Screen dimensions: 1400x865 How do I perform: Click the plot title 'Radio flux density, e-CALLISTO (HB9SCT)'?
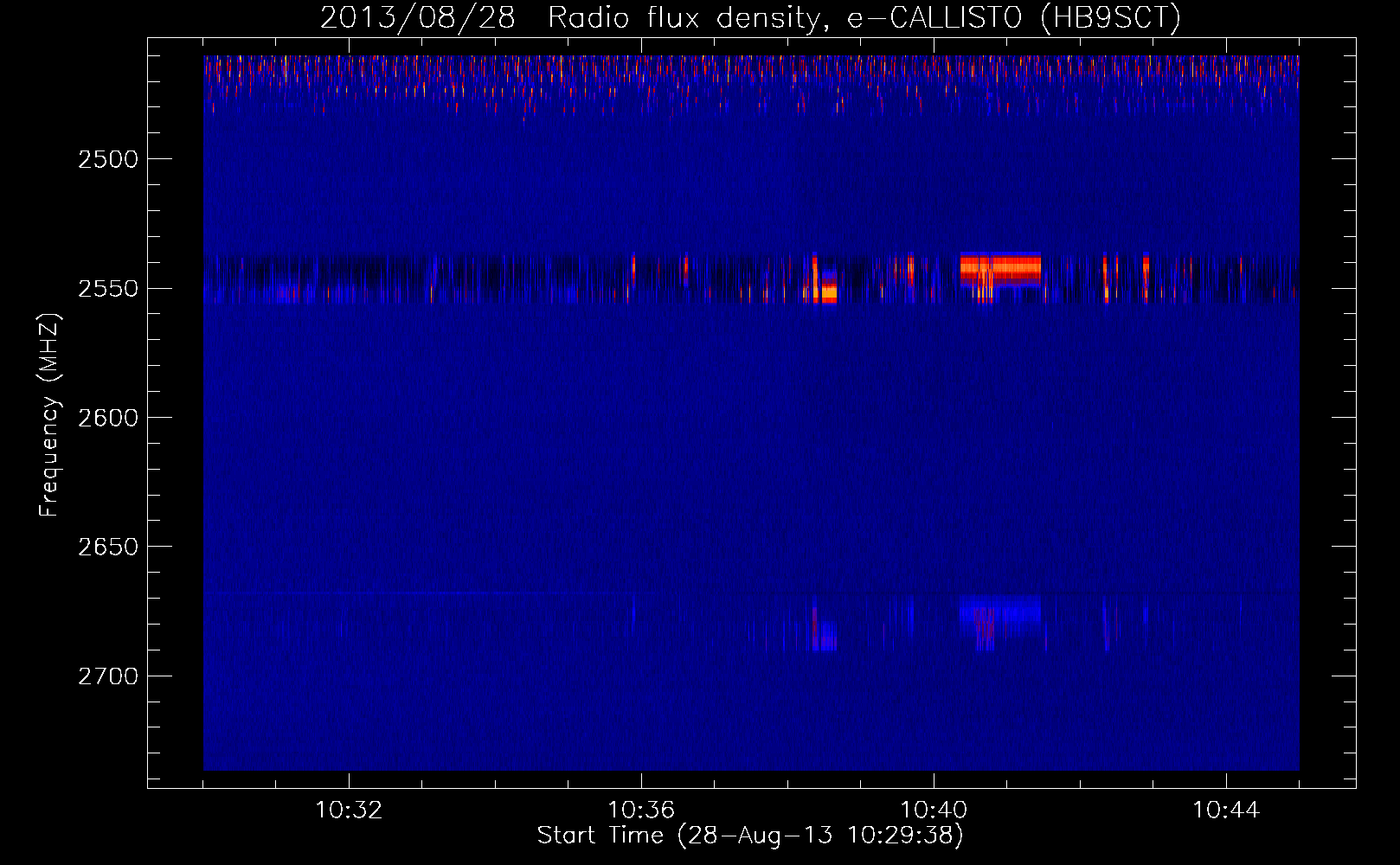pos(864,17)
